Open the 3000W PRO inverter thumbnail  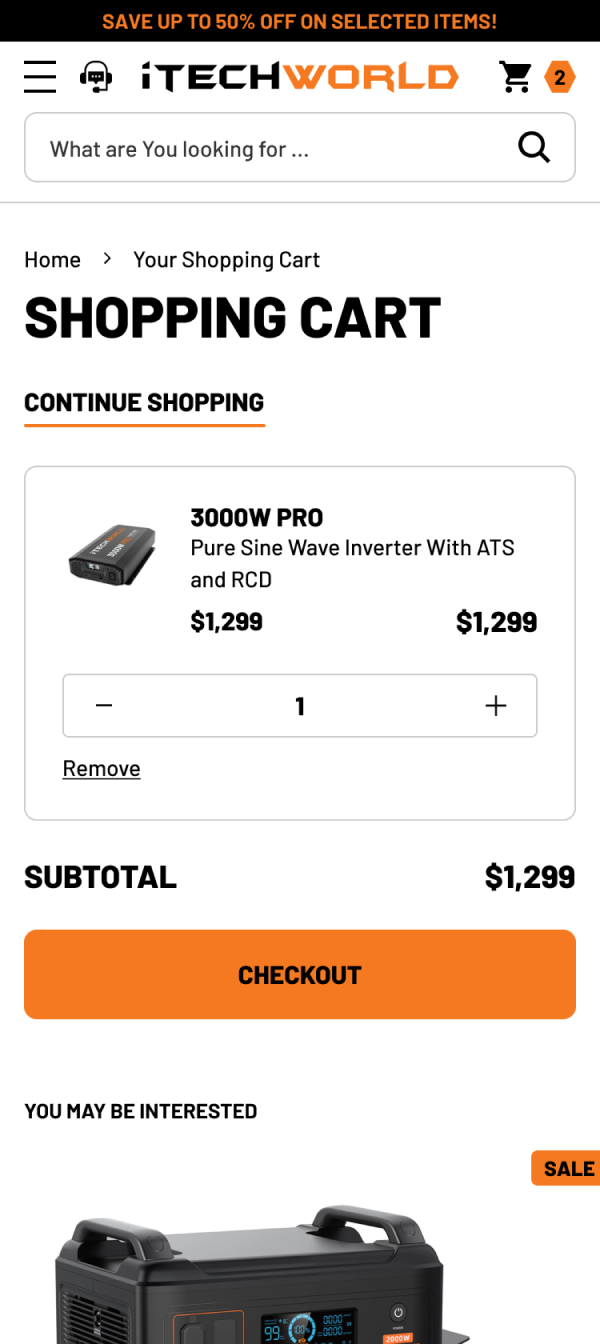(112, 554)
